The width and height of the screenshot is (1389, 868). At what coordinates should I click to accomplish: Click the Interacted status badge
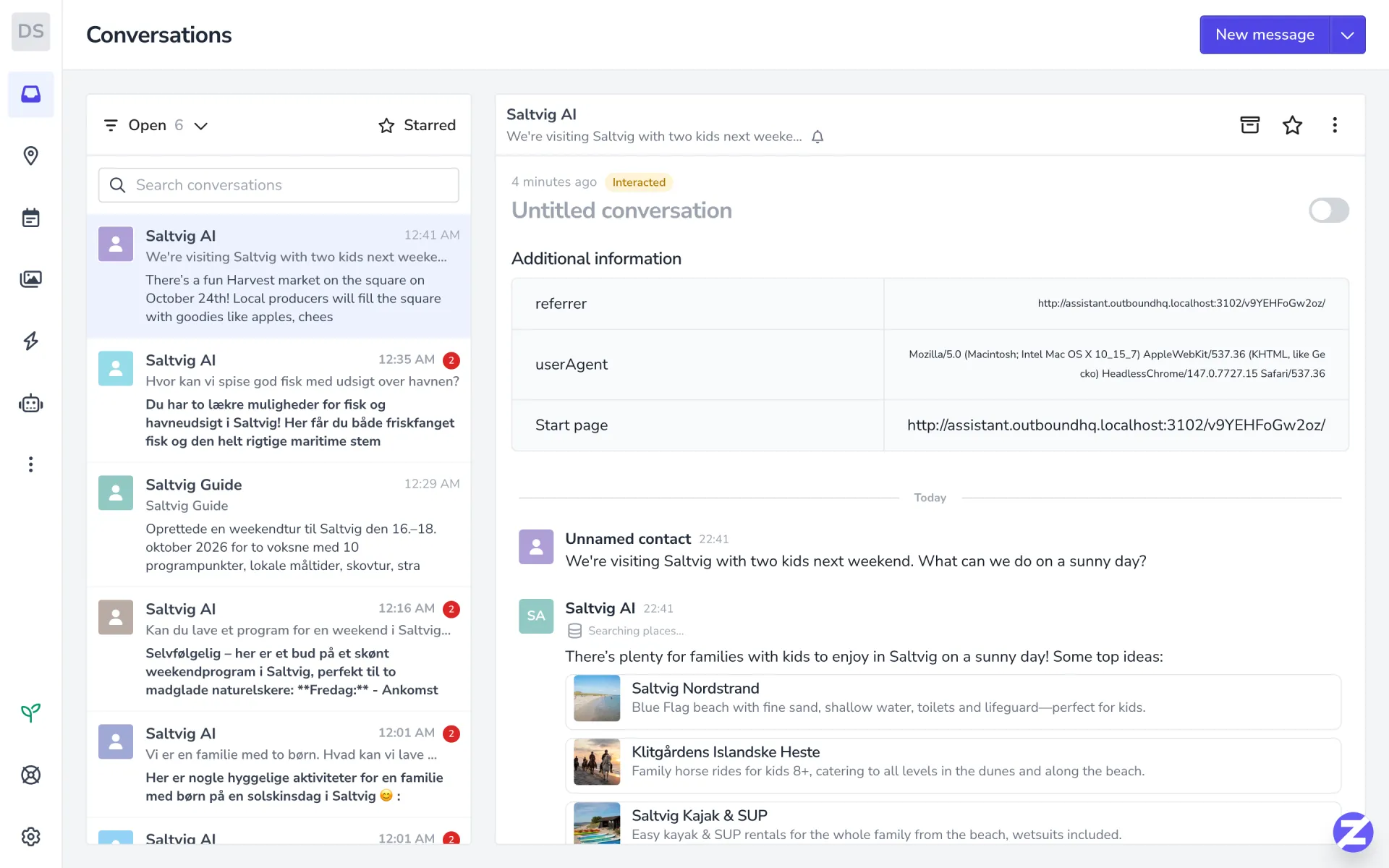pyautogui.click(x=639, y=182)
